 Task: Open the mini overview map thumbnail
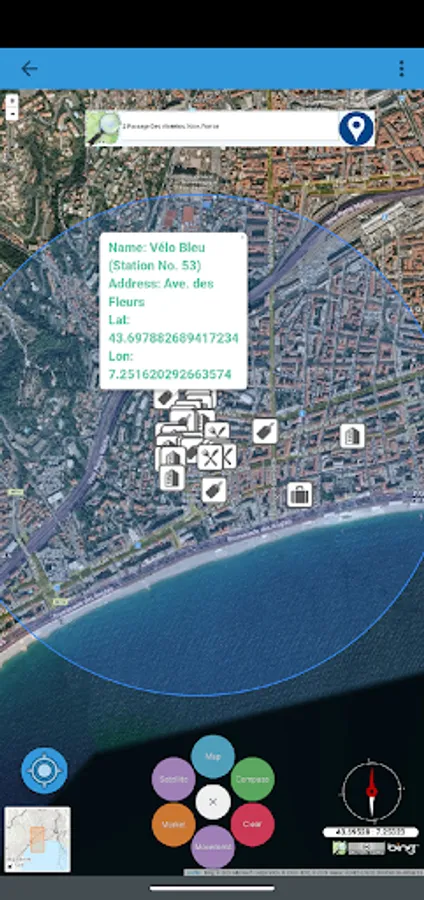coord(37,839)
